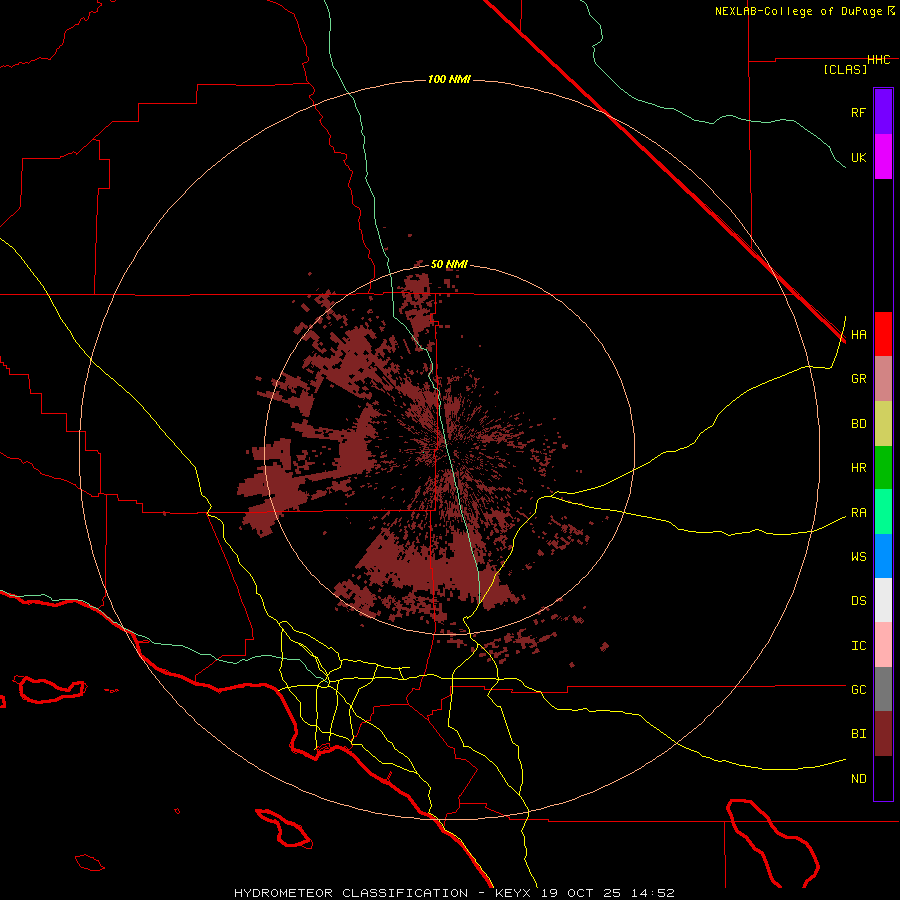Click the ND legend label
This screenshot has height=900, width=900.
click(858, 779)
